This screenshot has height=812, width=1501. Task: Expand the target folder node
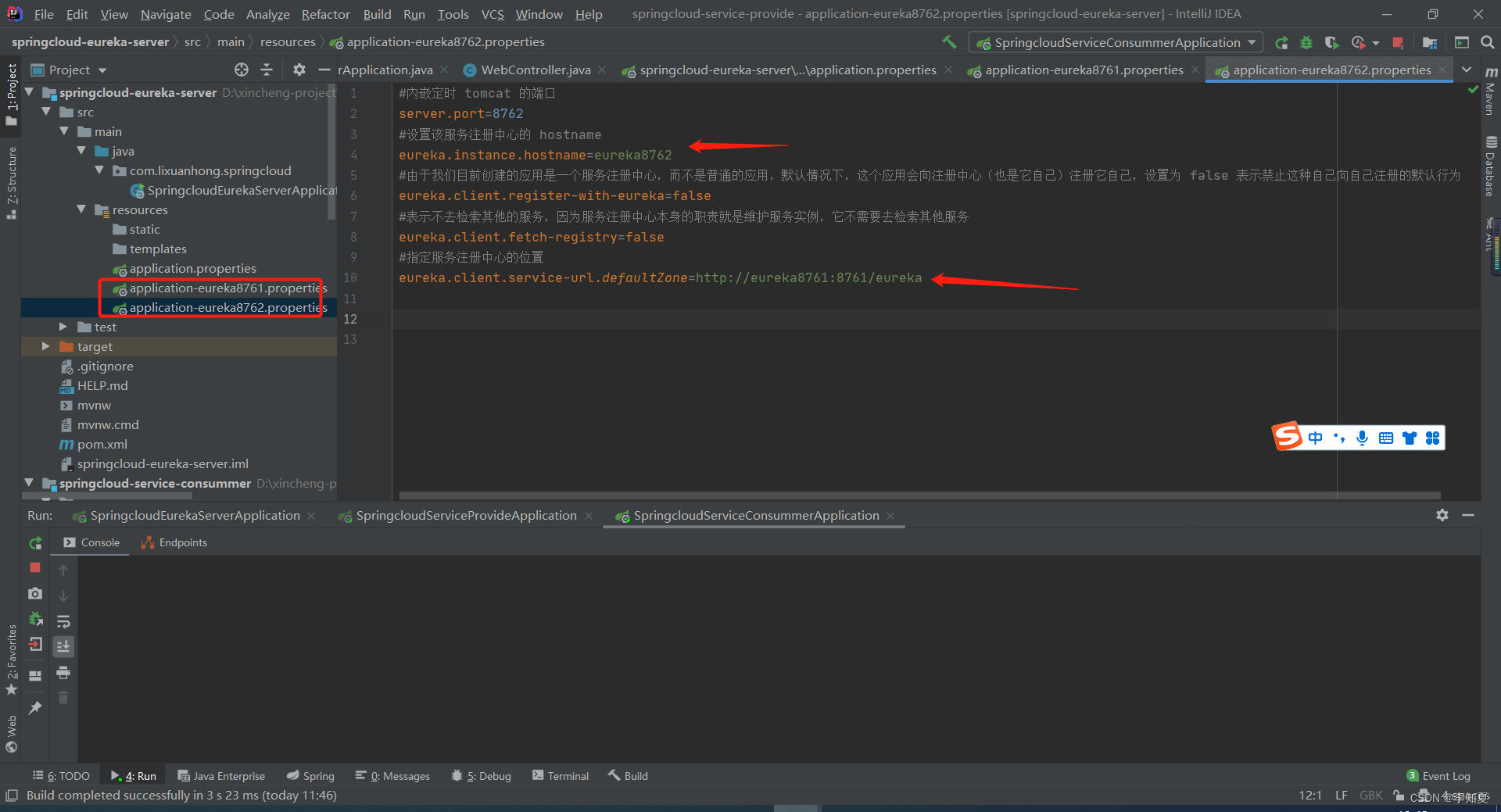46,346
